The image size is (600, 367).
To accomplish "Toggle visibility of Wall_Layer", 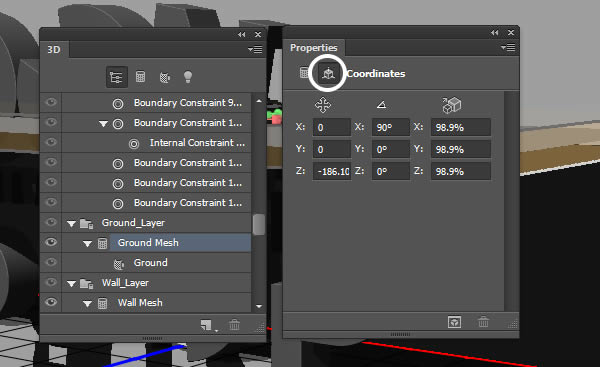I will [x=51, y=282].
